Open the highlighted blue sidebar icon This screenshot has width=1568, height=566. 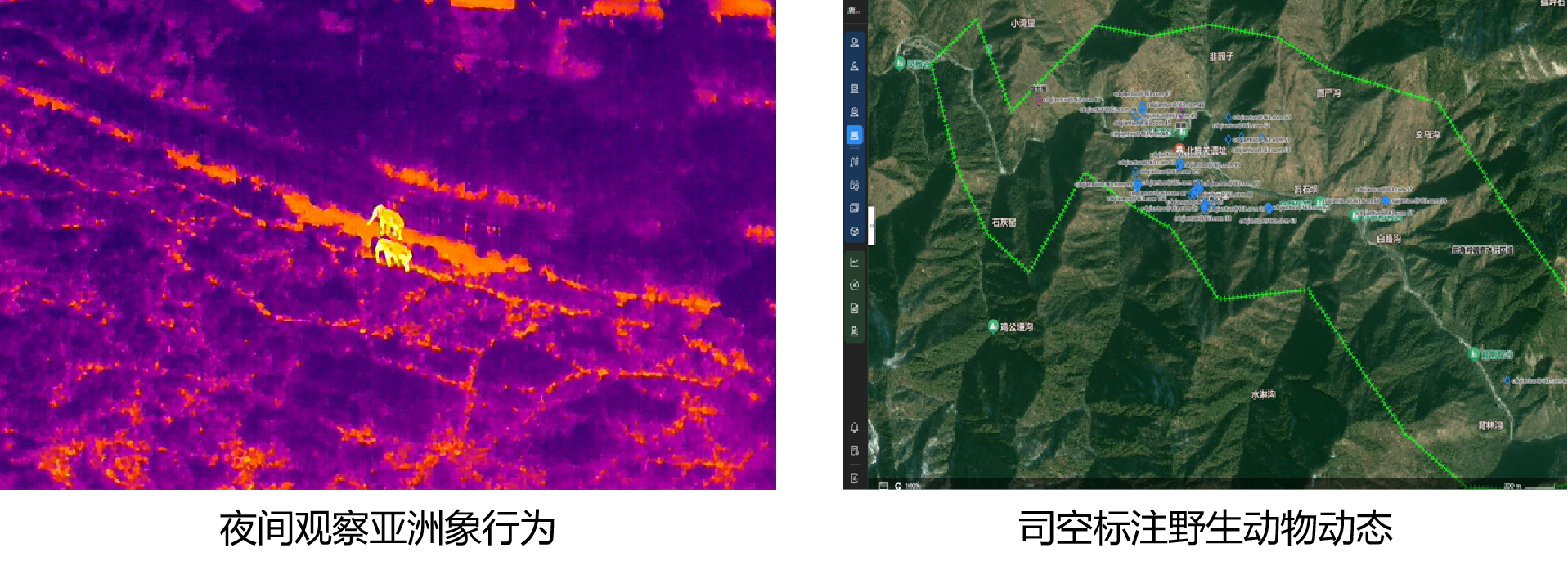(x=855, y=135)
